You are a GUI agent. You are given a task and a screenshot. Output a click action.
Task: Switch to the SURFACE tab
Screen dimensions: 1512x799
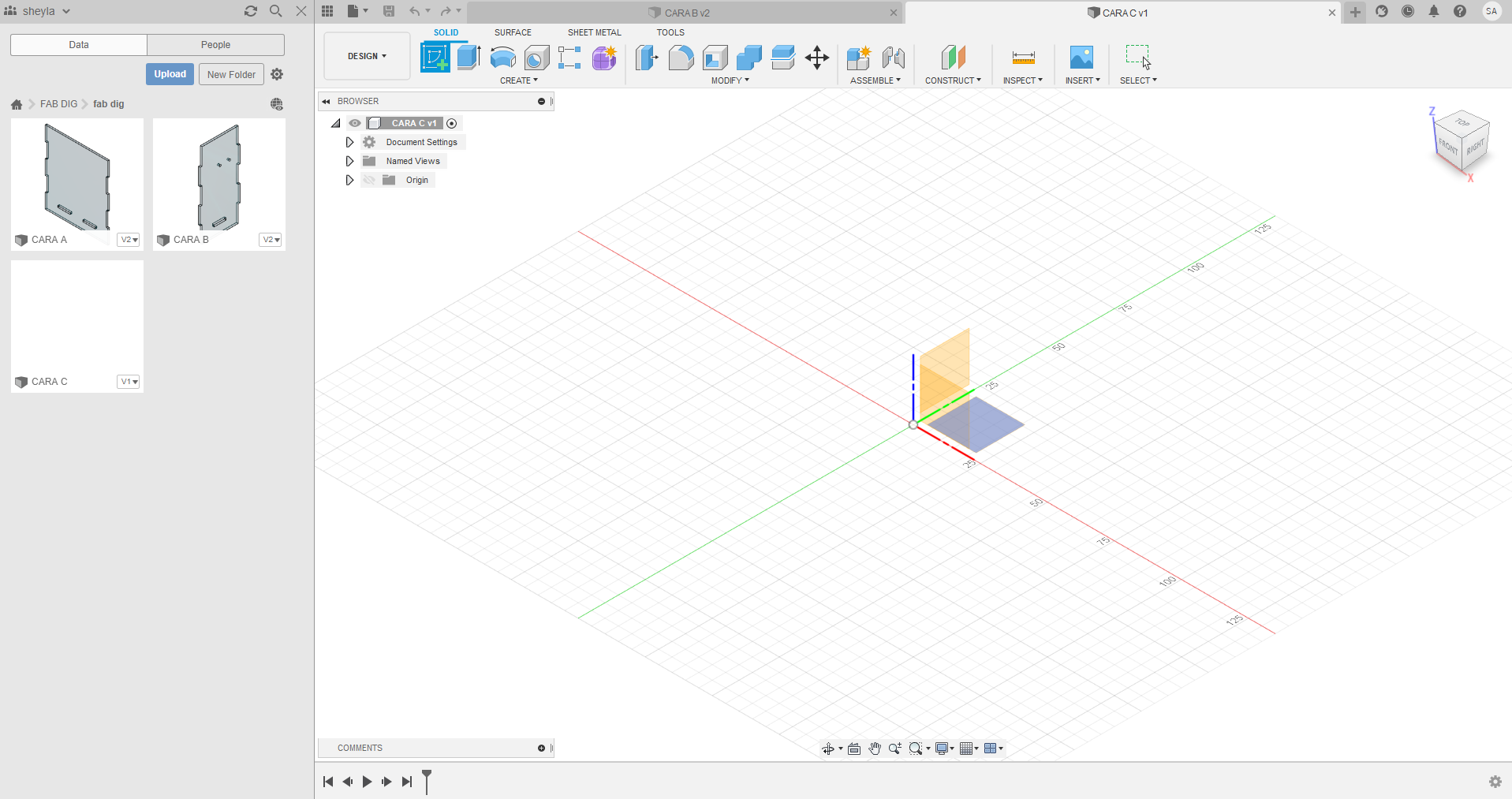[513, 32]
